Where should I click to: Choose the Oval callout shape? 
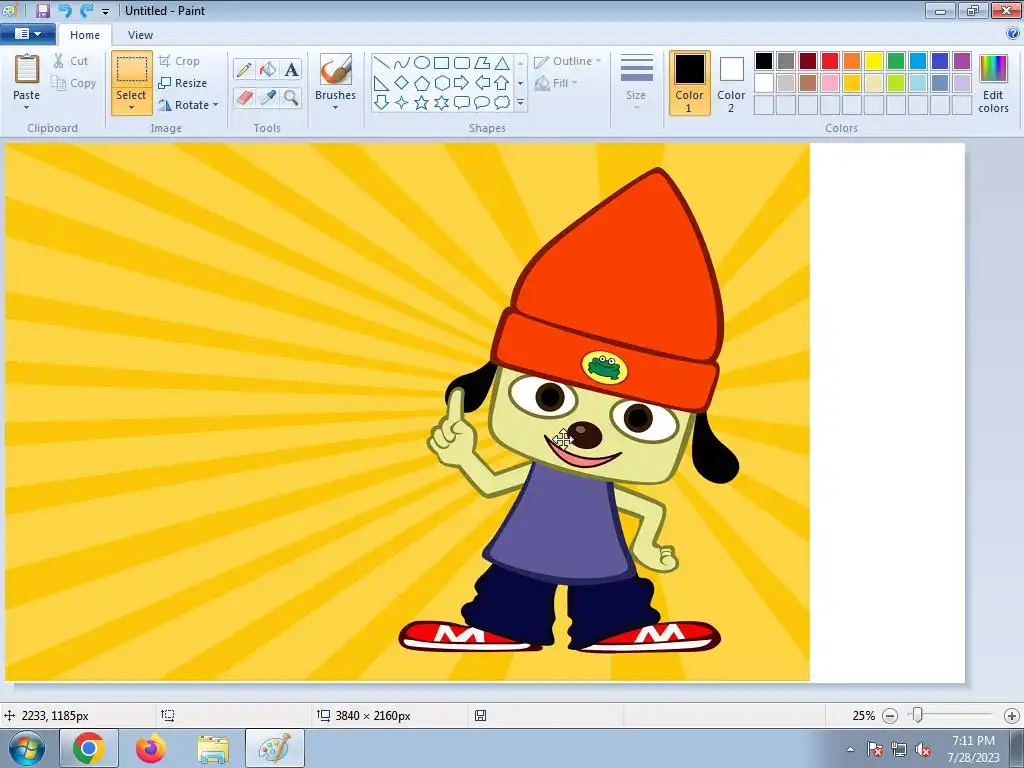pos(482,103)
